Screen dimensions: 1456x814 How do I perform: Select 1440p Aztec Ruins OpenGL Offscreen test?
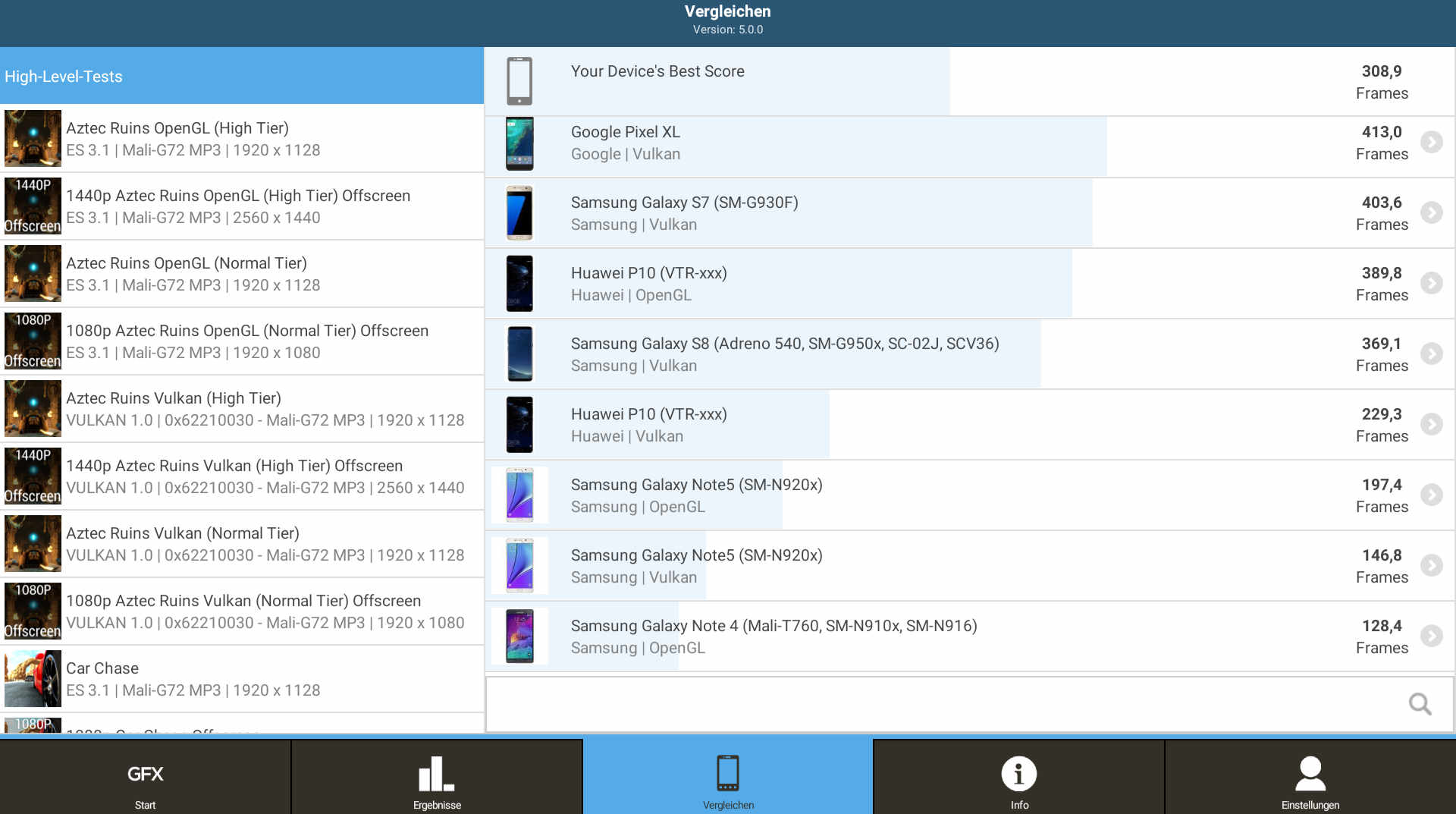(242, 206)
